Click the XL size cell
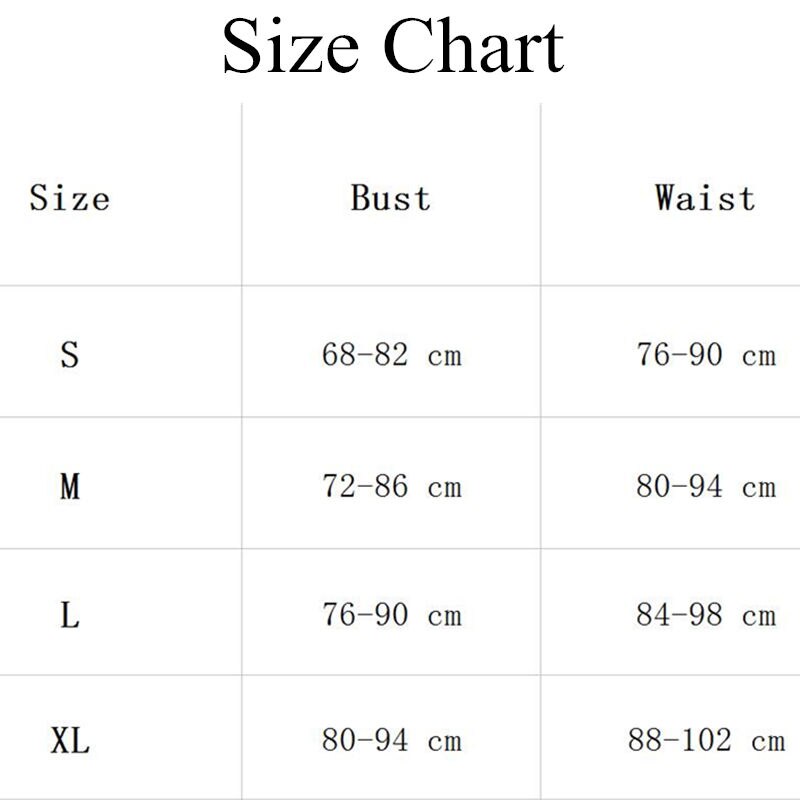Screen dimensions: 800x800 click(70, 740)
